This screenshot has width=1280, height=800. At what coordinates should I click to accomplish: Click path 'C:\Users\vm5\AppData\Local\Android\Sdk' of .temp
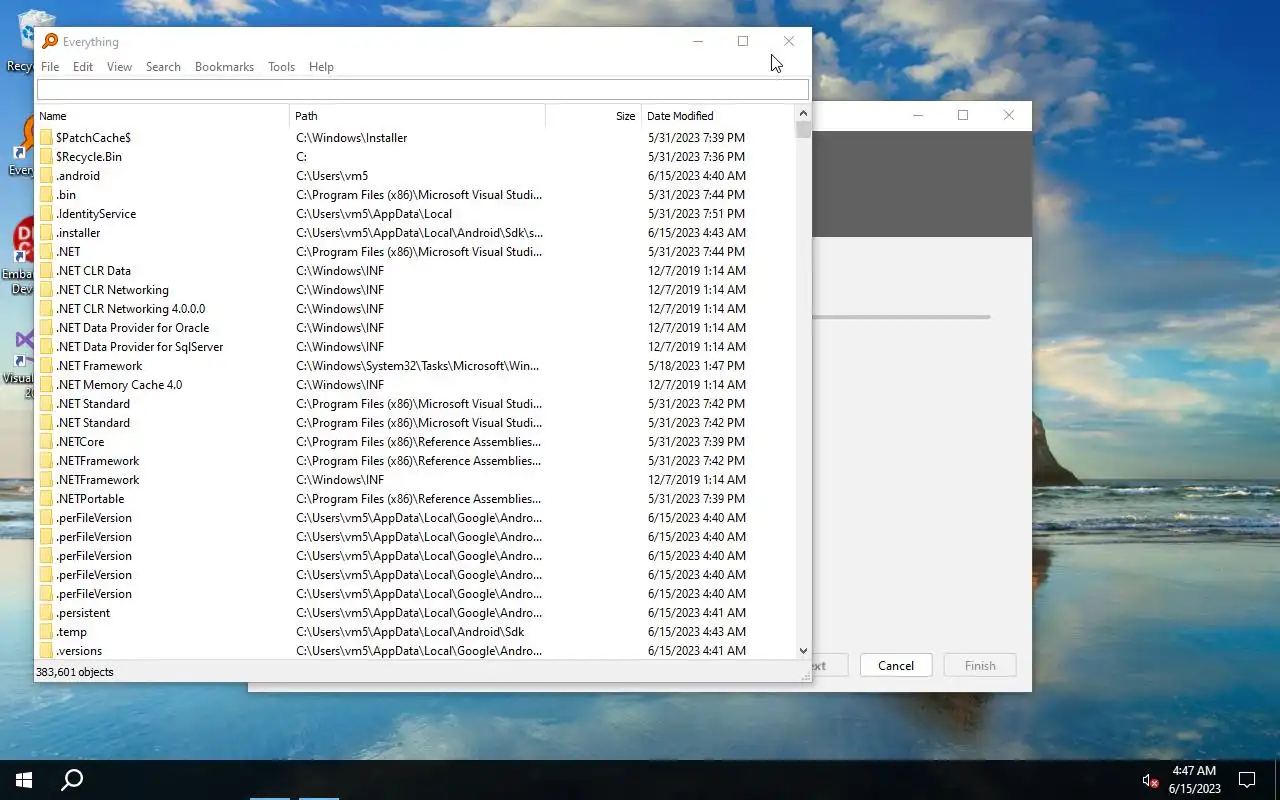click(410, 632)
